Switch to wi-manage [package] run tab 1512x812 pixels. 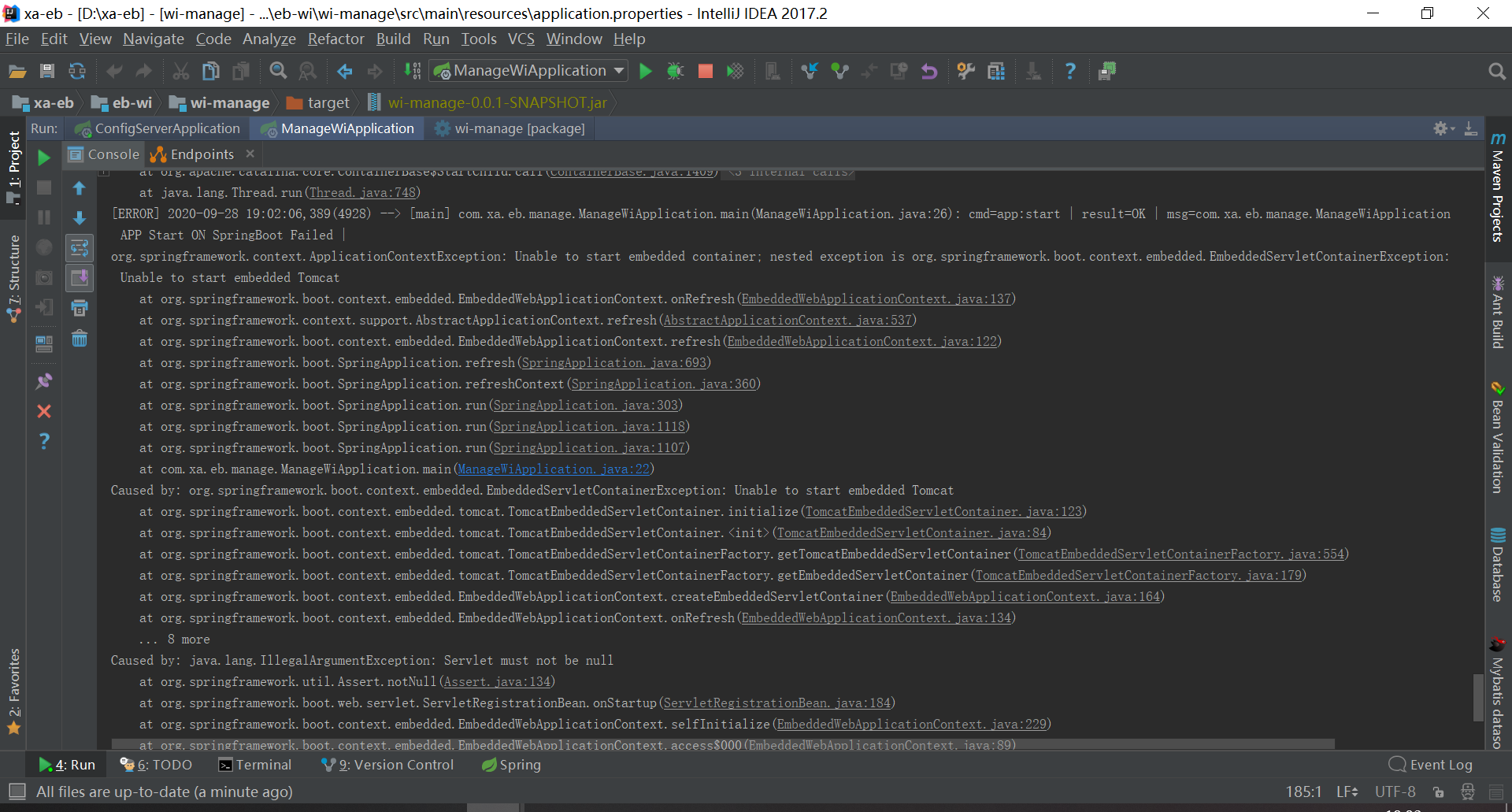(510, 128)
